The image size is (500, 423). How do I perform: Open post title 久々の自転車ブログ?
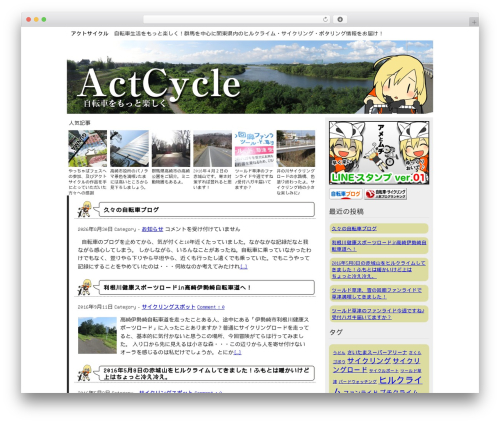(131, 210)
